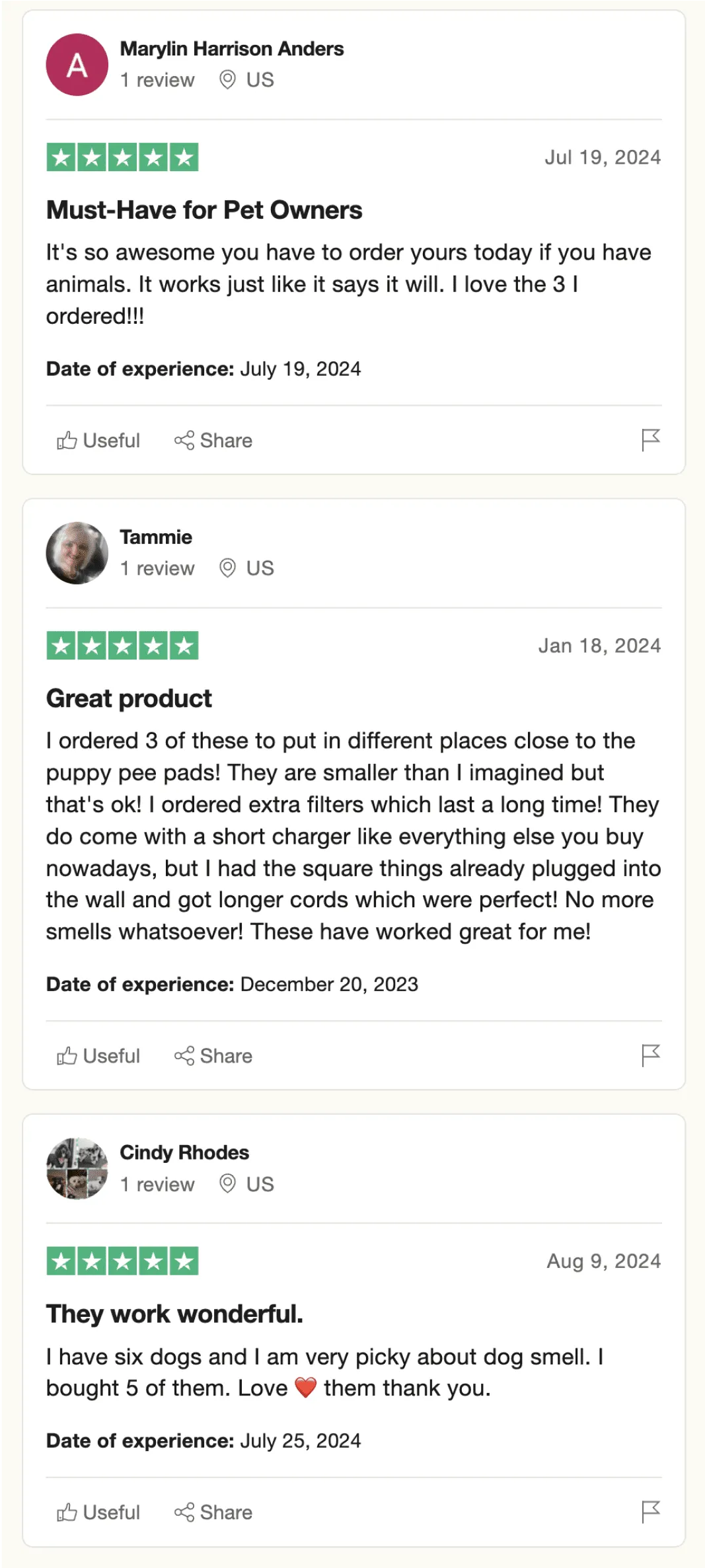Open the They work wonderful review title

point(174,1314)
